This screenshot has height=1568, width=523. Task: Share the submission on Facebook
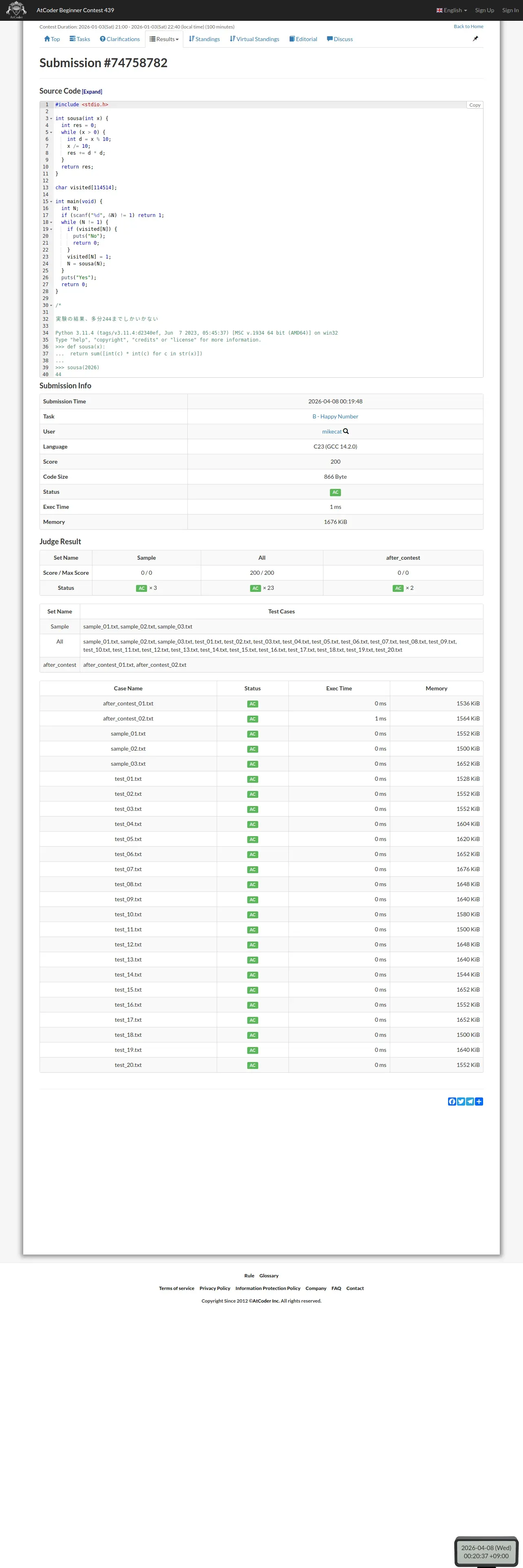452,1102
